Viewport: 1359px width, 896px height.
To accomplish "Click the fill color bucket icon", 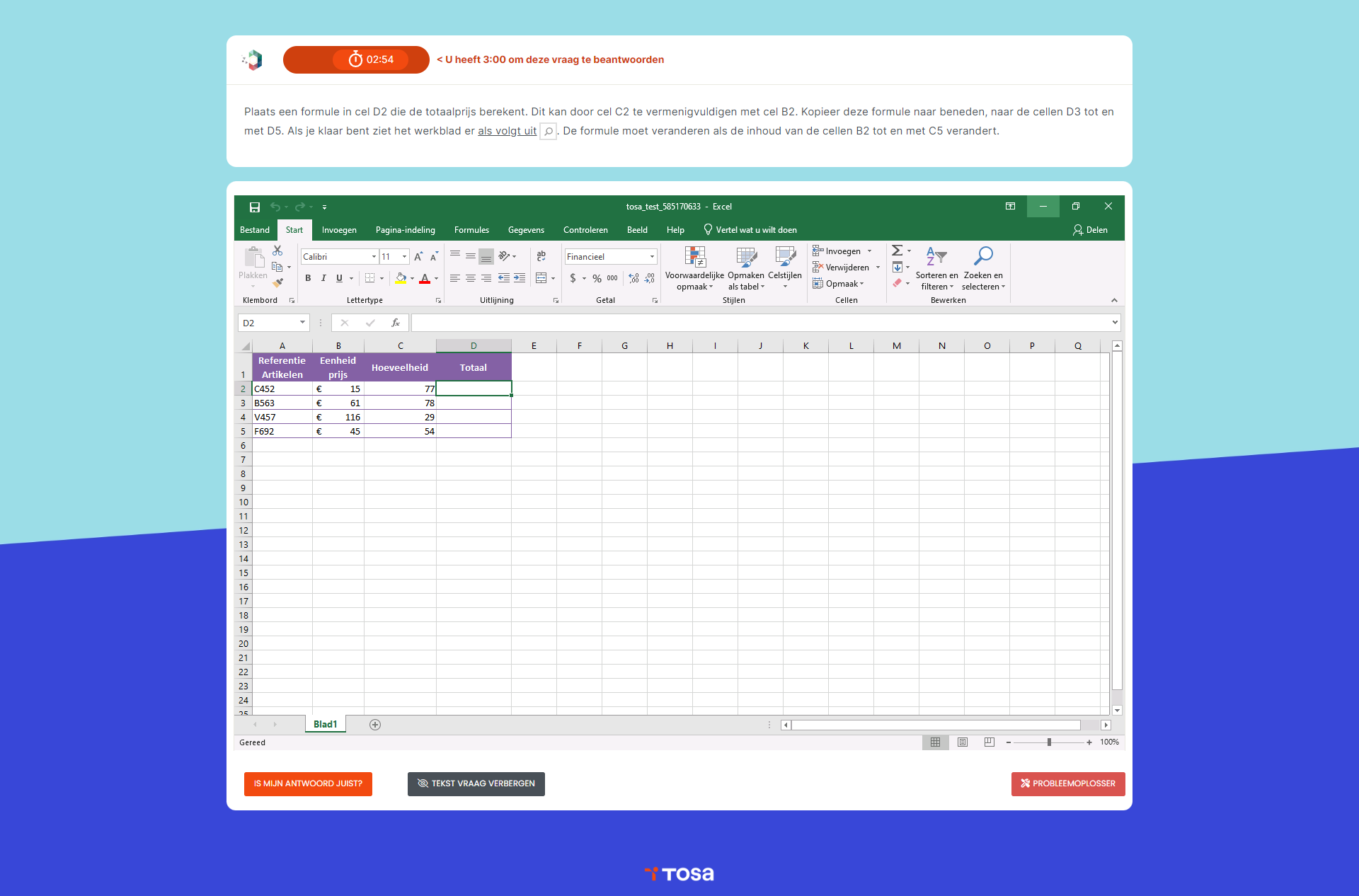I will click(x=401, y=278).
